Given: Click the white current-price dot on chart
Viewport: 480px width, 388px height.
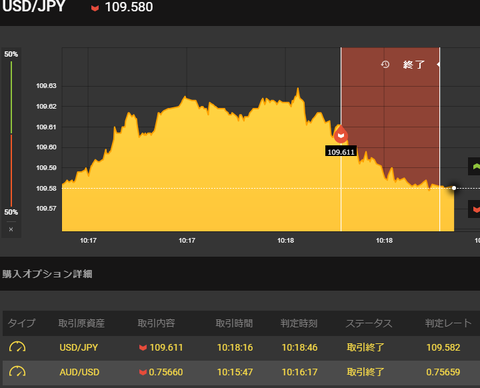Looking at the screenshot, I should pos(454,188).
